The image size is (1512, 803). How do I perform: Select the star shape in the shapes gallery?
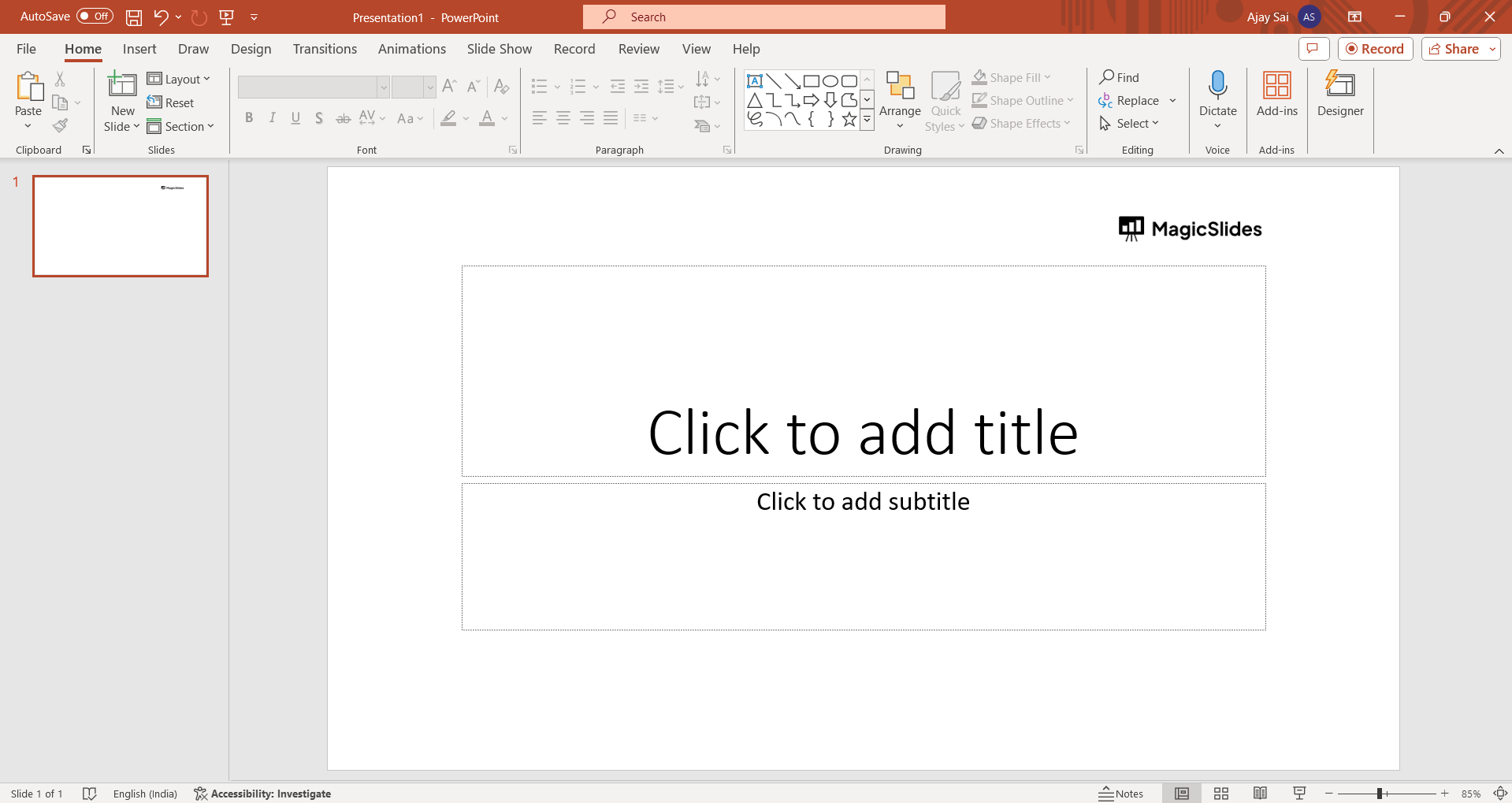(x=849, y=119)
